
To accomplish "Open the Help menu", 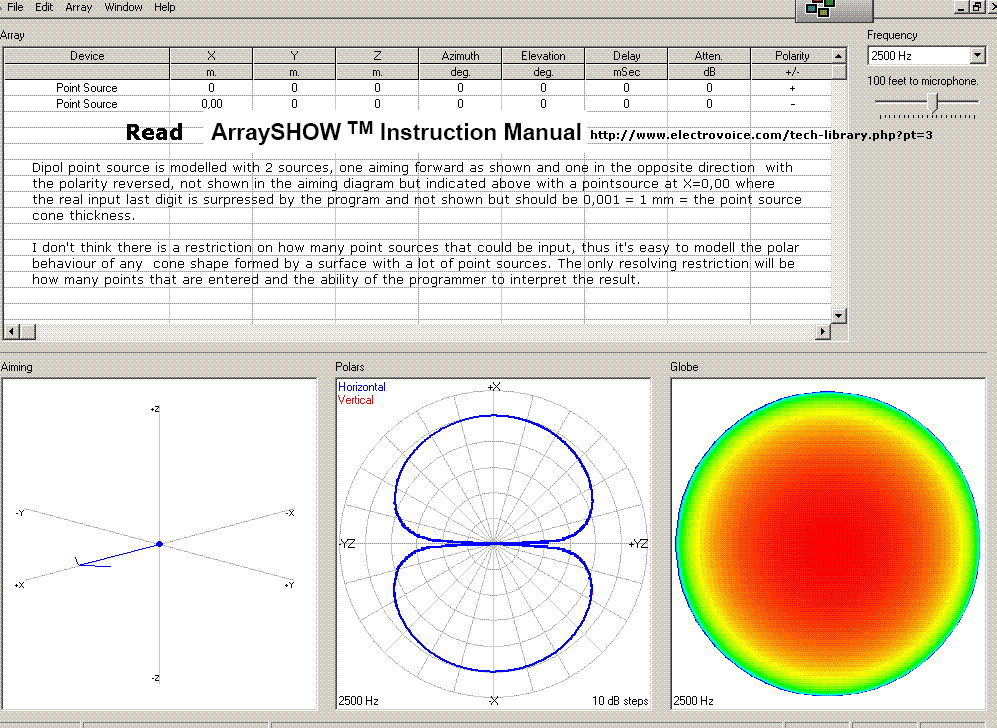I will coord(165,7).
